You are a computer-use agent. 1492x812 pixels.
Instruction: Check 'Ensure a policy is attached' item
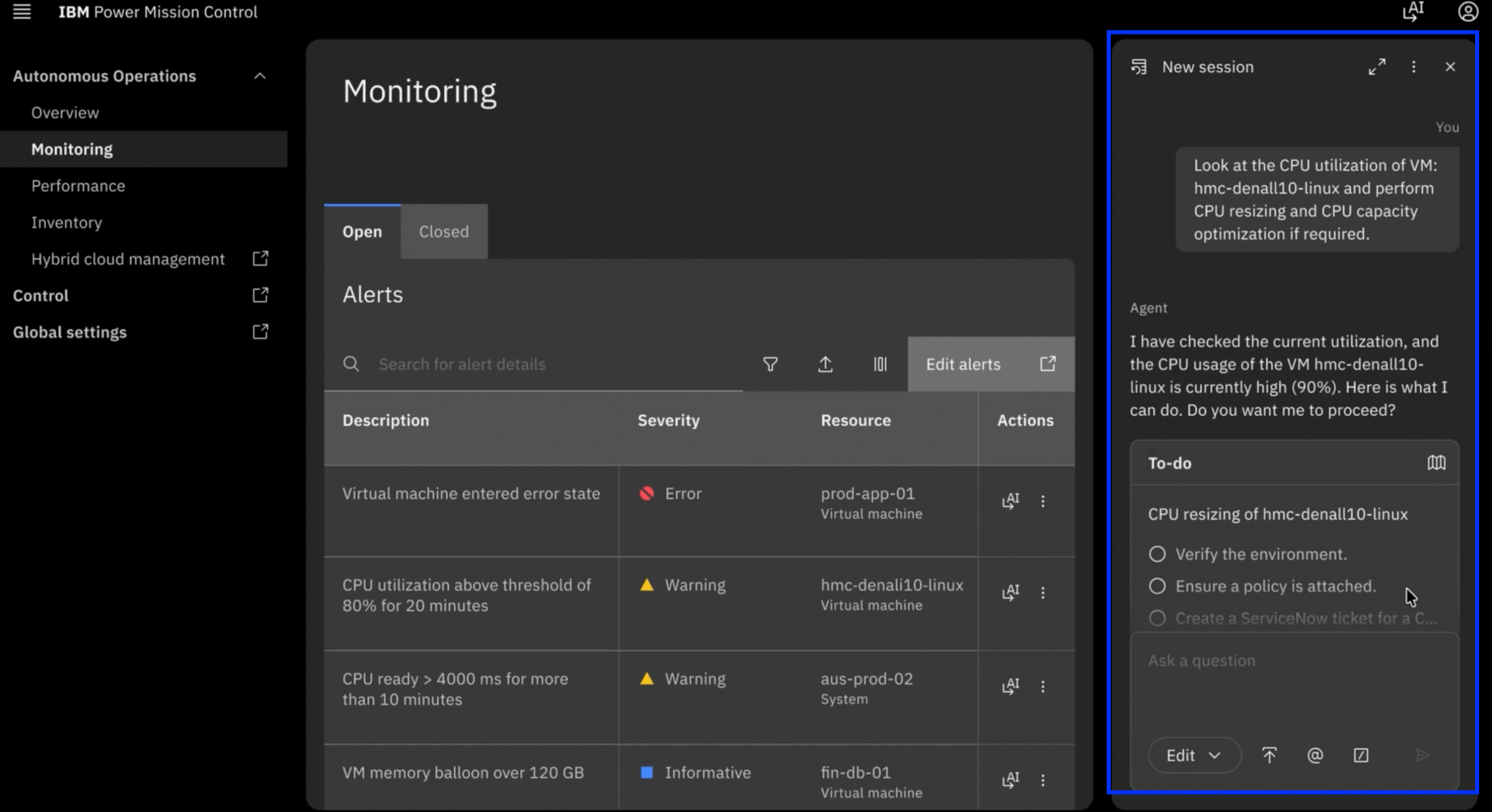[x=1157, y=586]
